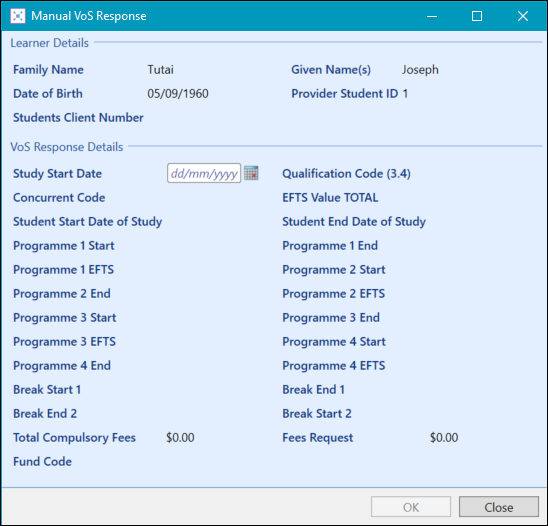
Task: Click the Study Start Date input field
Action: [204, 173]
